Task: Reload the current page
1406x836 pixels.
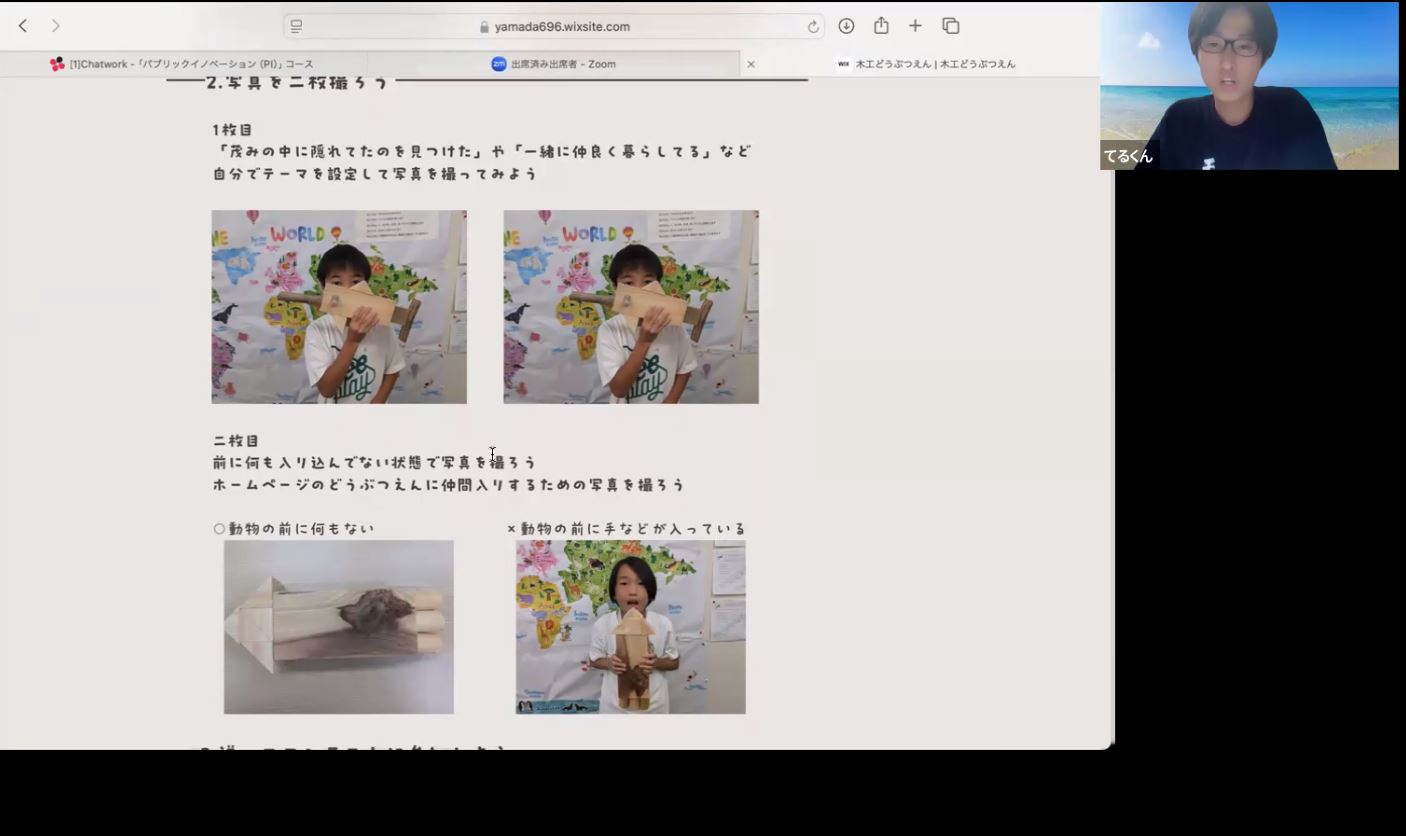Action: [x=813, y=27]
